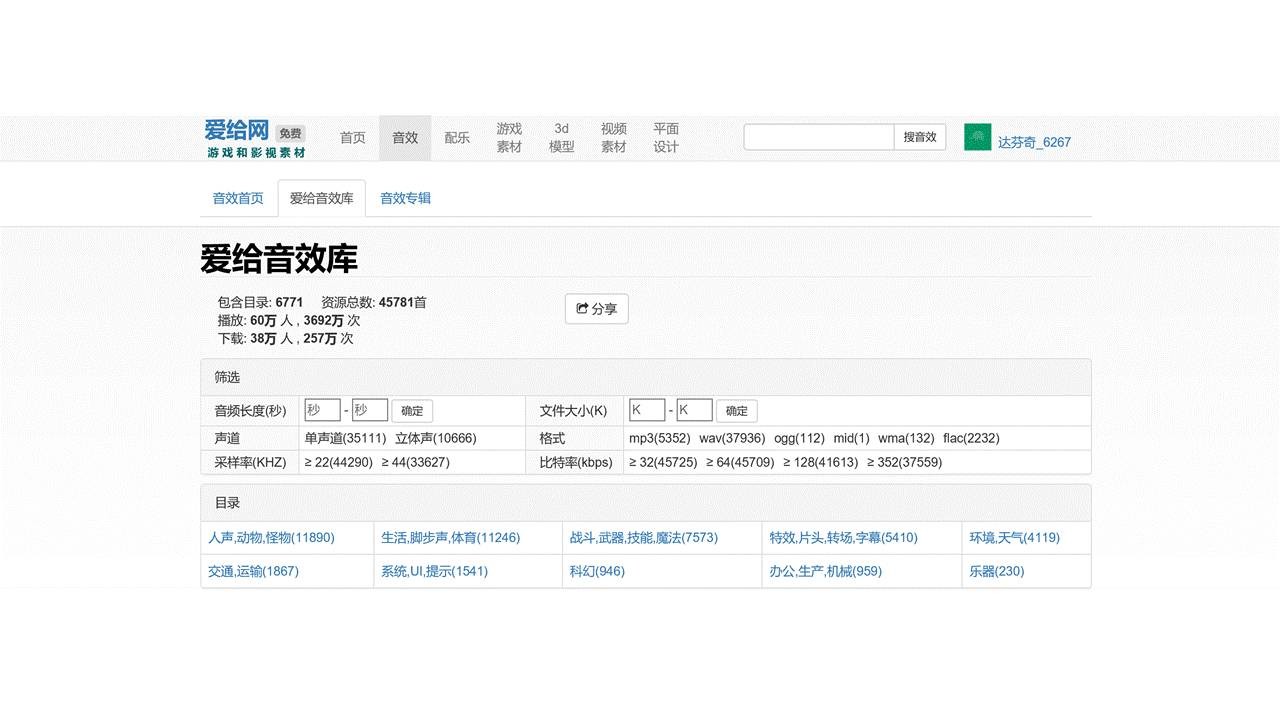Switch to the 音效专辑 tab
The width and height of the screenshot is (1280, 720).
[405, 198]
